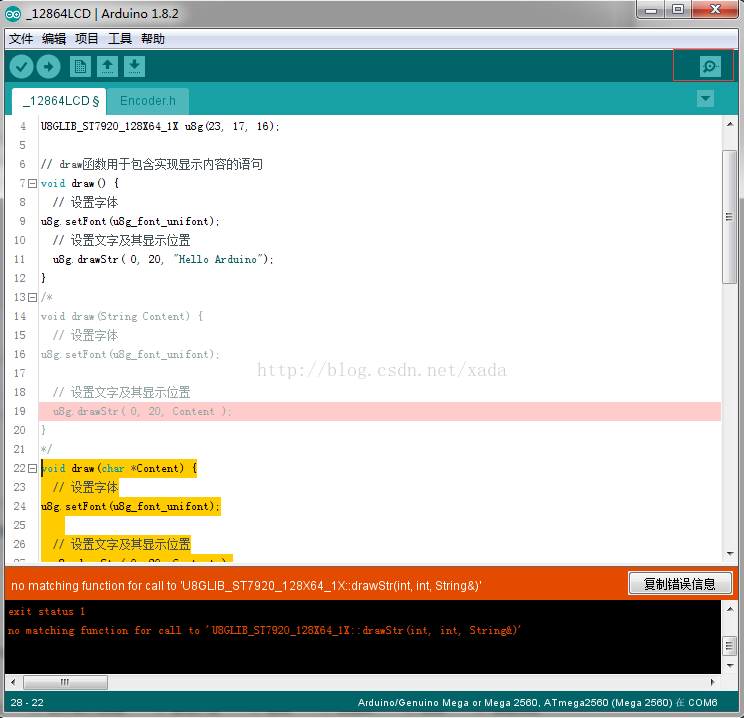Image resolution: width=744 pixels, height=718 pixels.
Task: Click the '// 设置文字及其显示位置' comment on line 10
Action: 121,240
